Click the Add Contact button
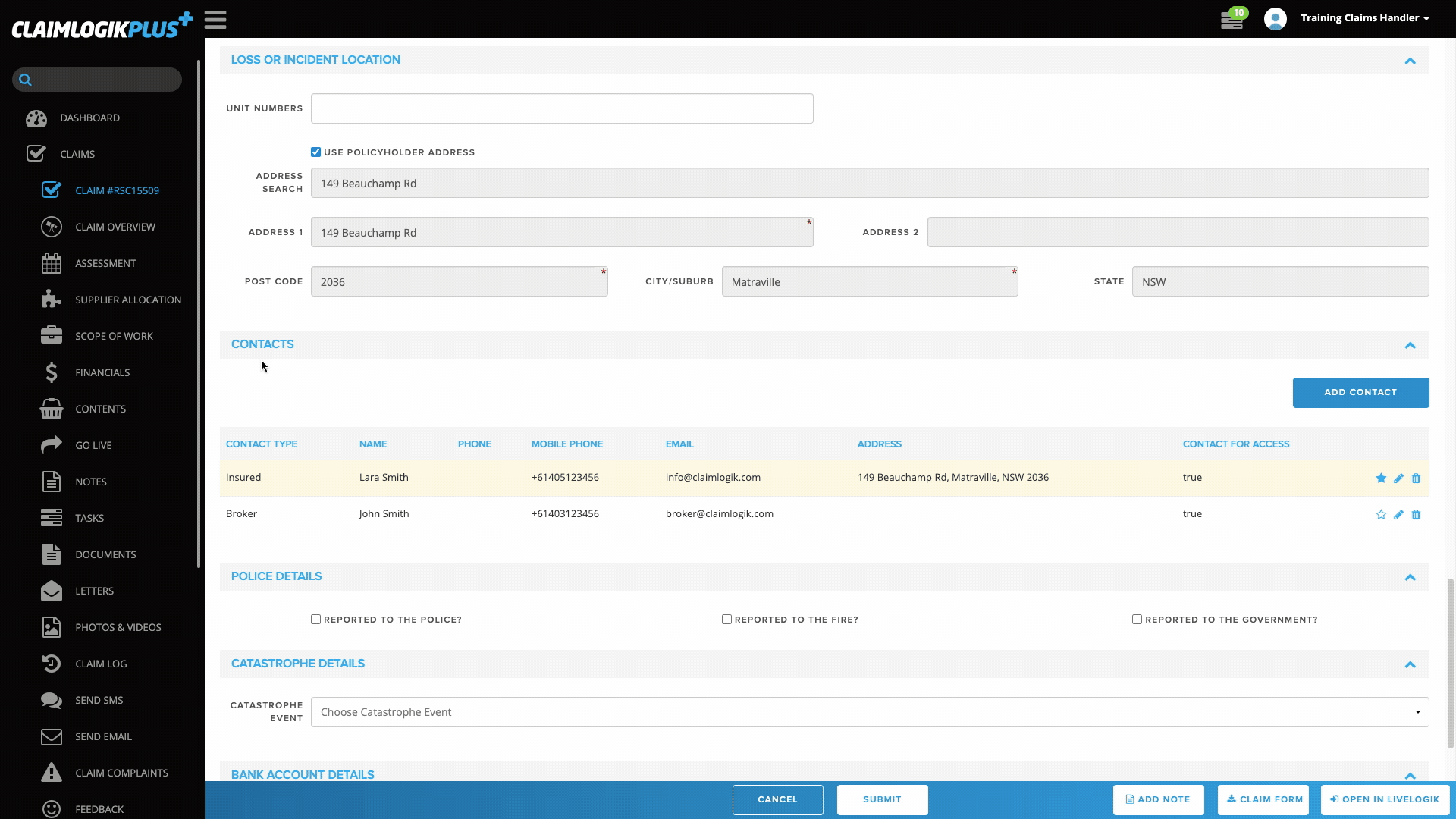 coord(1360,393)
